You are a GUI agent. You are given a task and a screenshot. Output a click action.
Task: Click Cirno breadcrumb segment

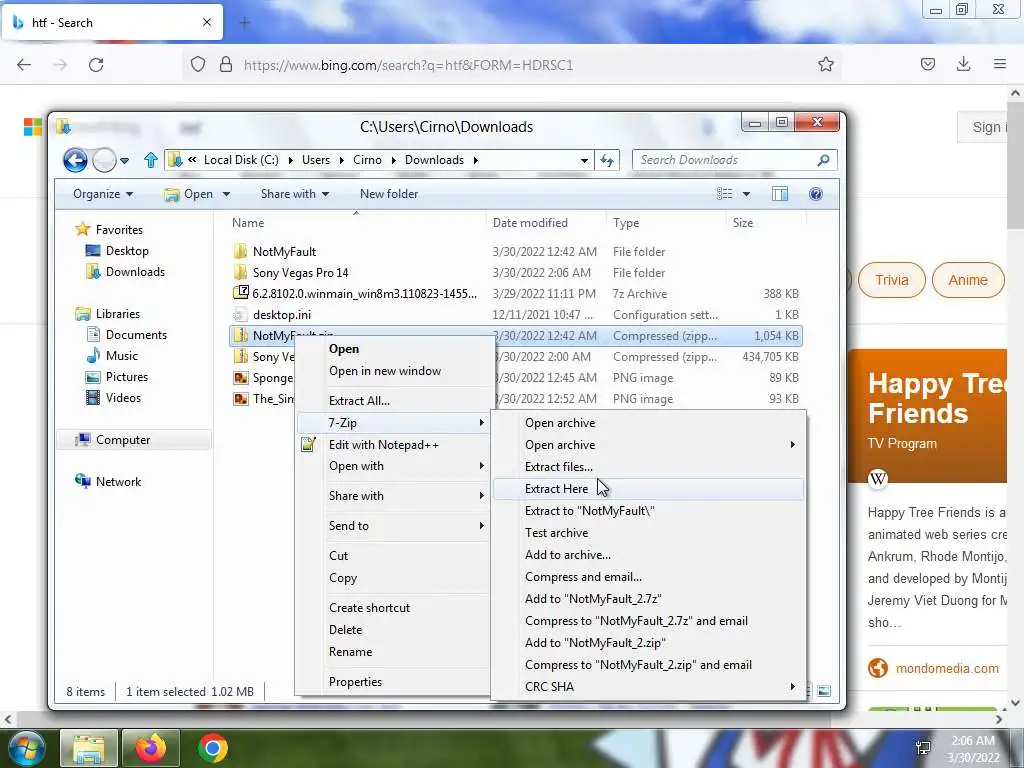(367, 160)
